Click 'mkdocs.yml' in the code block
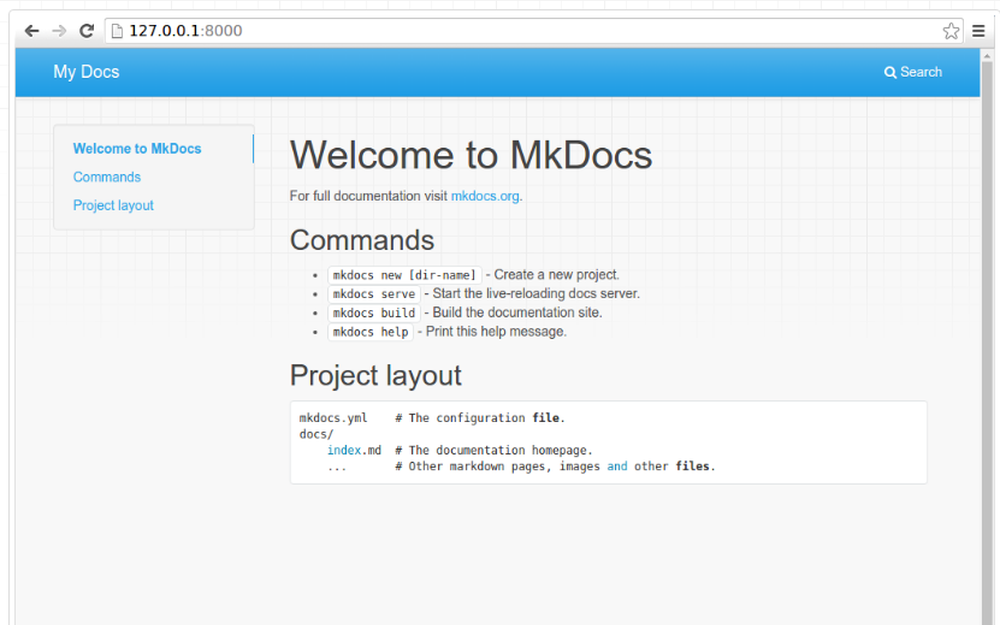Screen dimensions: 1000x625 coord(333,418)
